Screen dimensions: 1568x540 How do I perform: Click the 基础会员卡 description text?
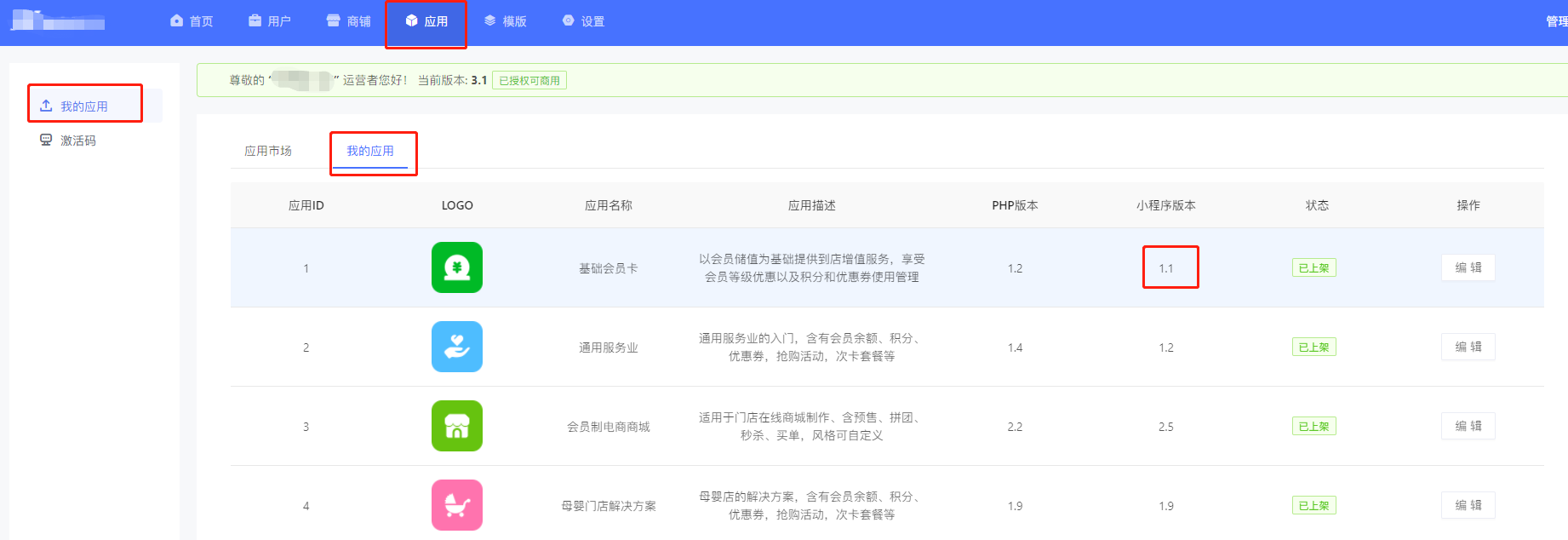point(812,267)
